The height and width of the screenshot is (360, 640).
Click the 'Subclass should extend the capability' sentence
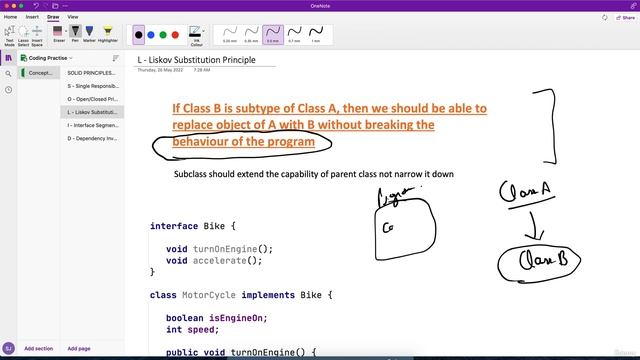click(x=314, y=174)
